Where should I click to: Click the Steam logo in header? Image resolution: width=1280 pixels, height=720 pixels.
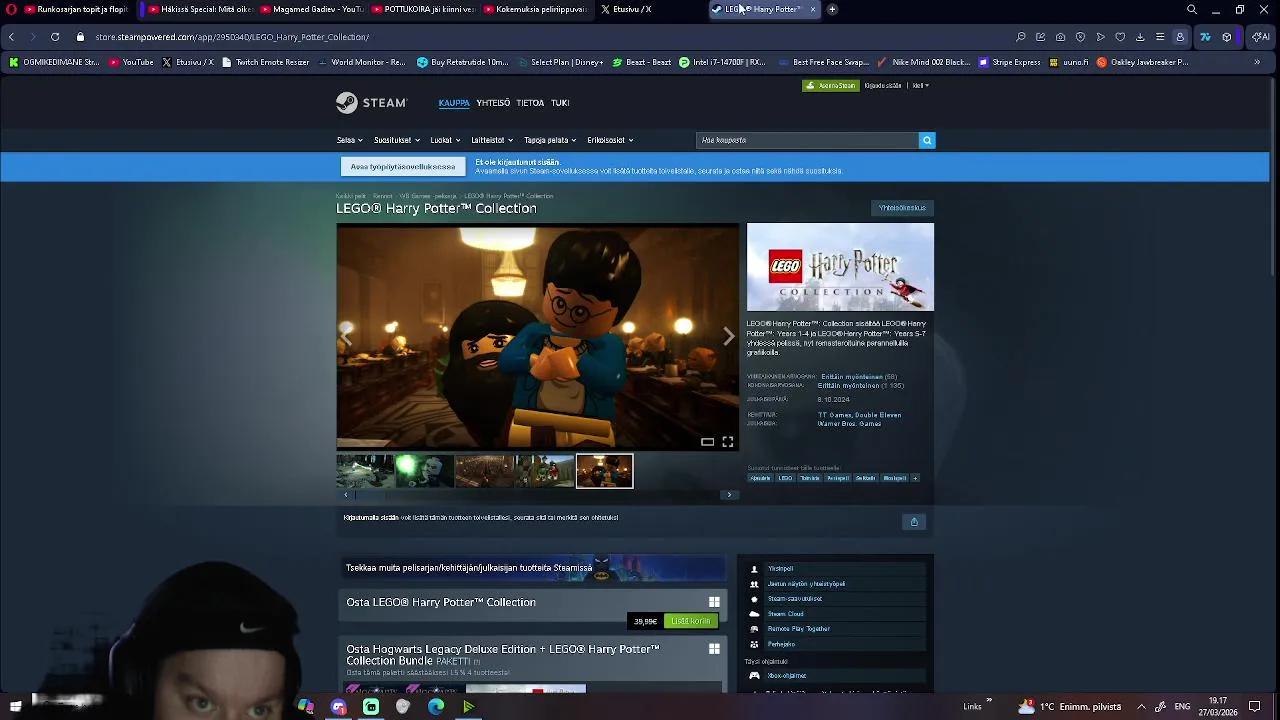coord(371,102)
